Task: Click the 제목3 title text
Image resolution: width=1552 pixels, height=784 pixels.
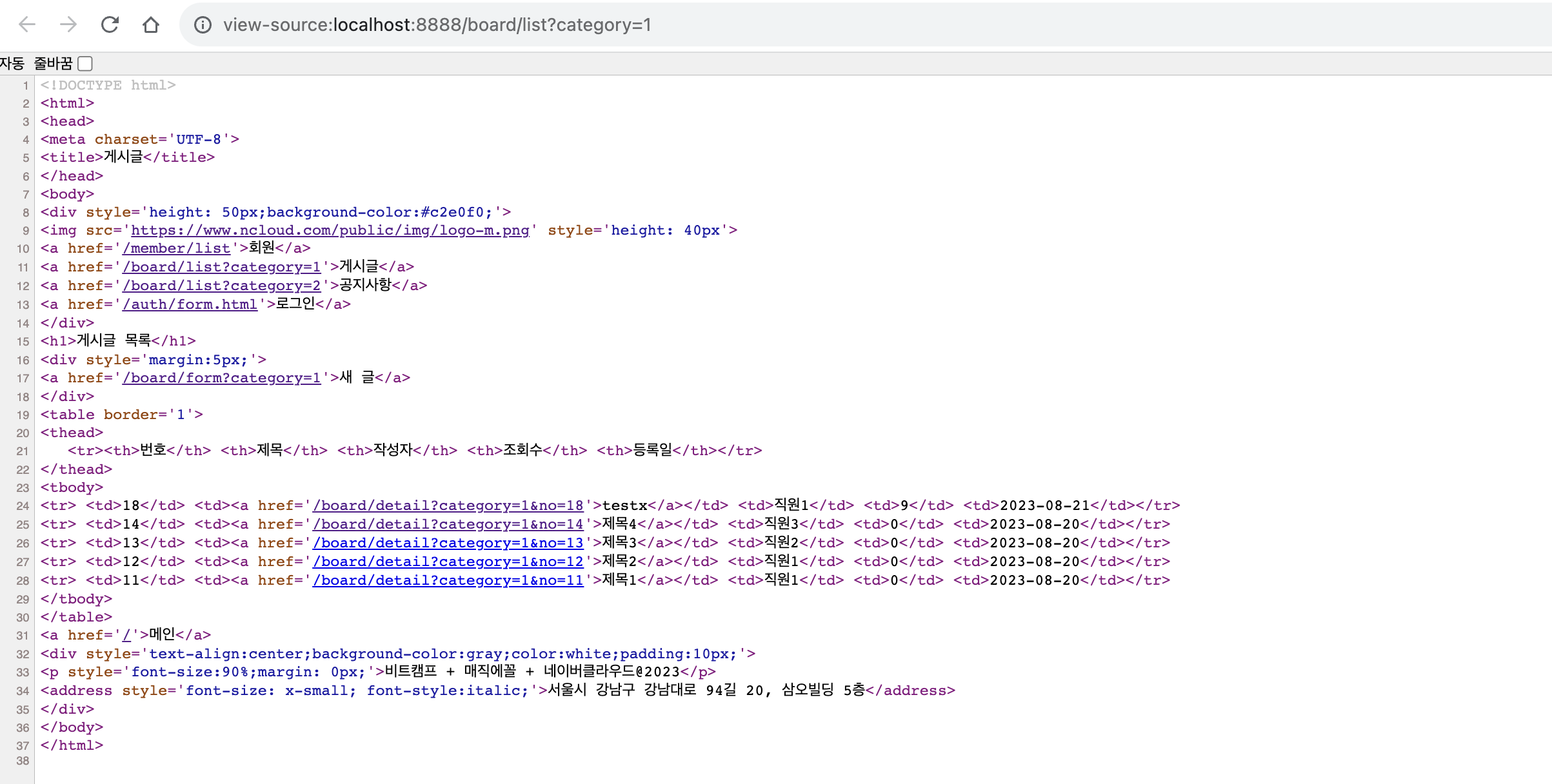Action: pos(619,543)
